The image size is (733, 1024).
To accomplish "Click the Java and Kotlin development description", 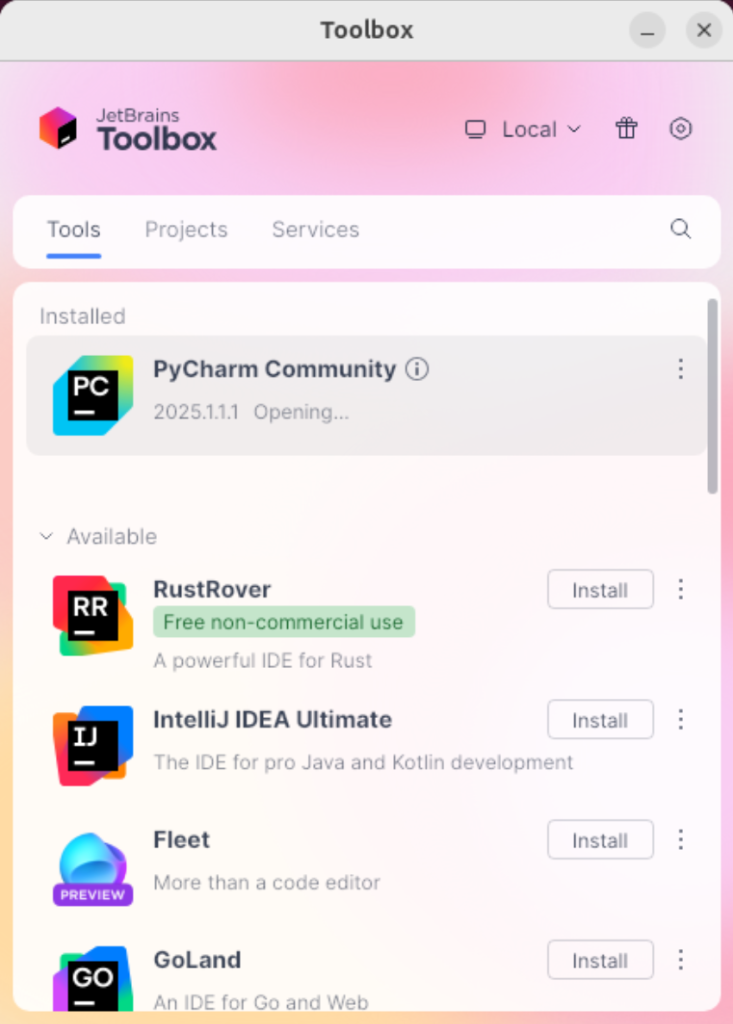I will click(x=363, y=762).
